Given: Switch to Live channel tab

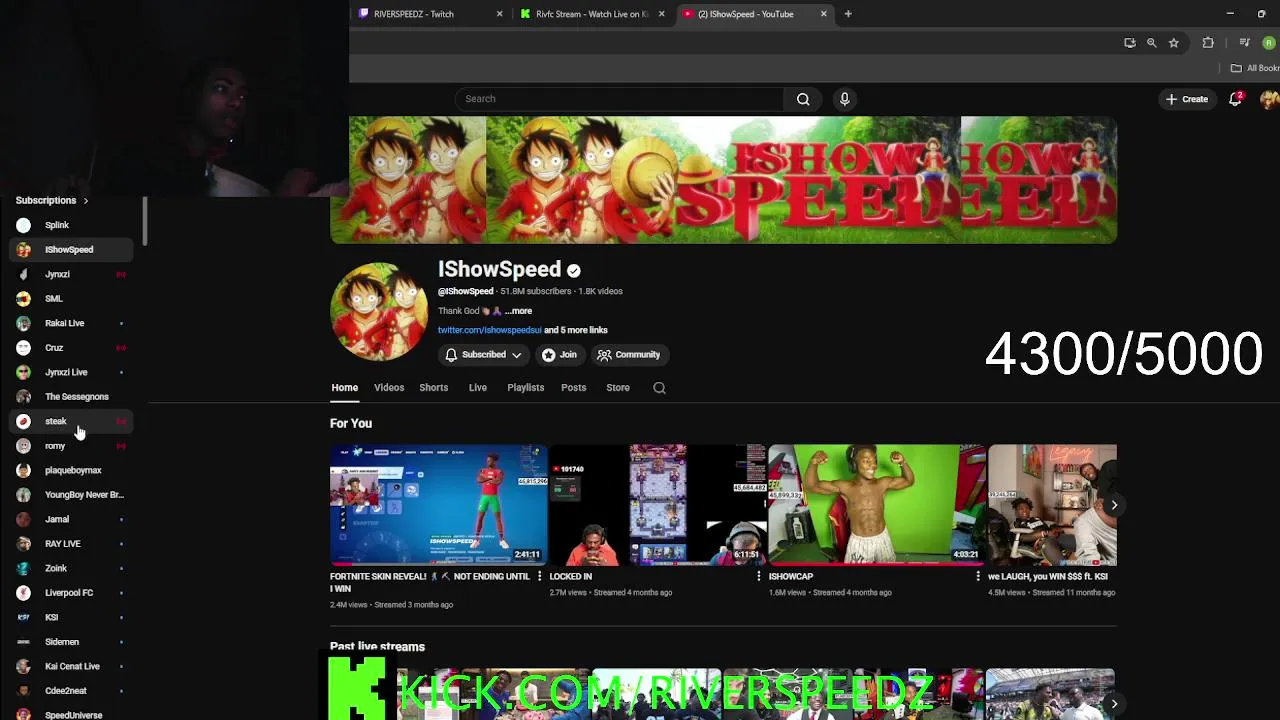Looking at the screenshot, I should point(478,388).
